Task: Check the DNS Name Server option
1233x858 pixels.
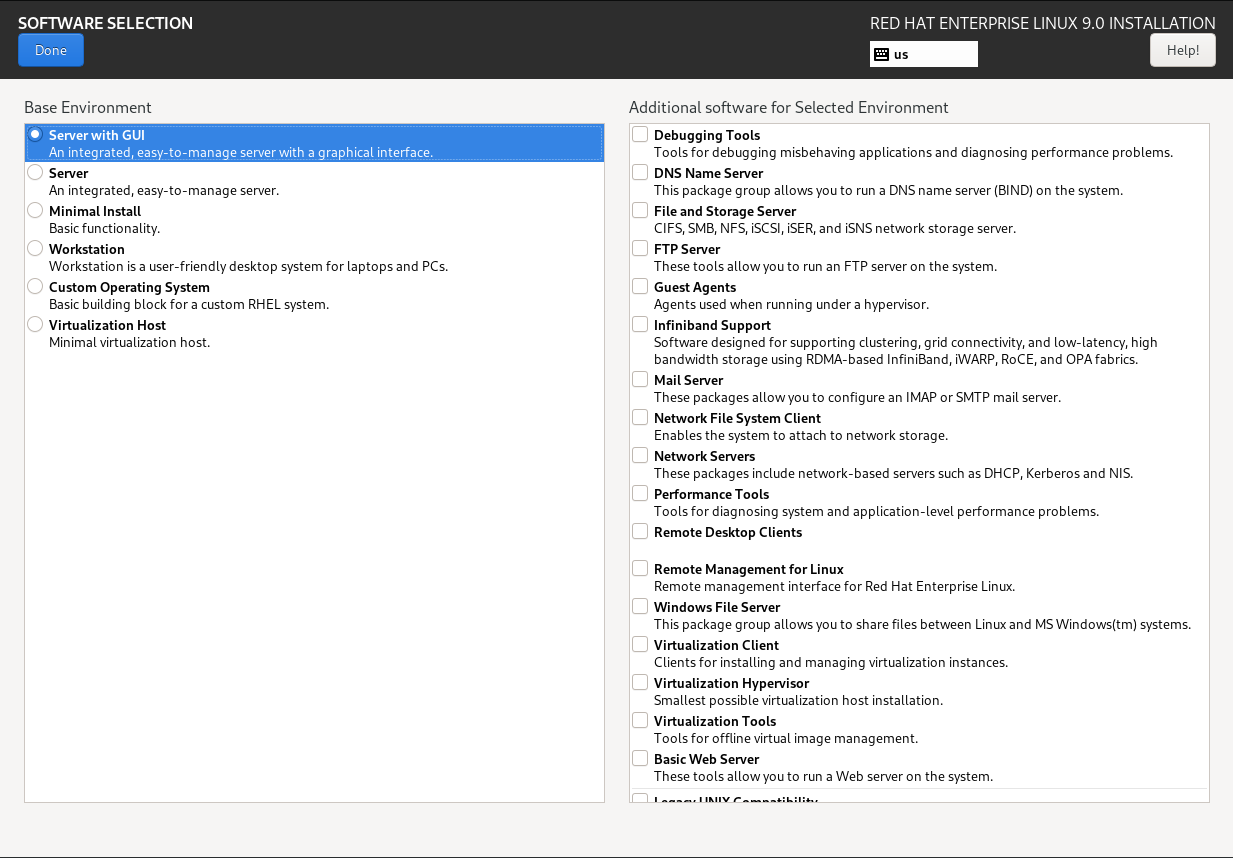Action: [640, 173]
